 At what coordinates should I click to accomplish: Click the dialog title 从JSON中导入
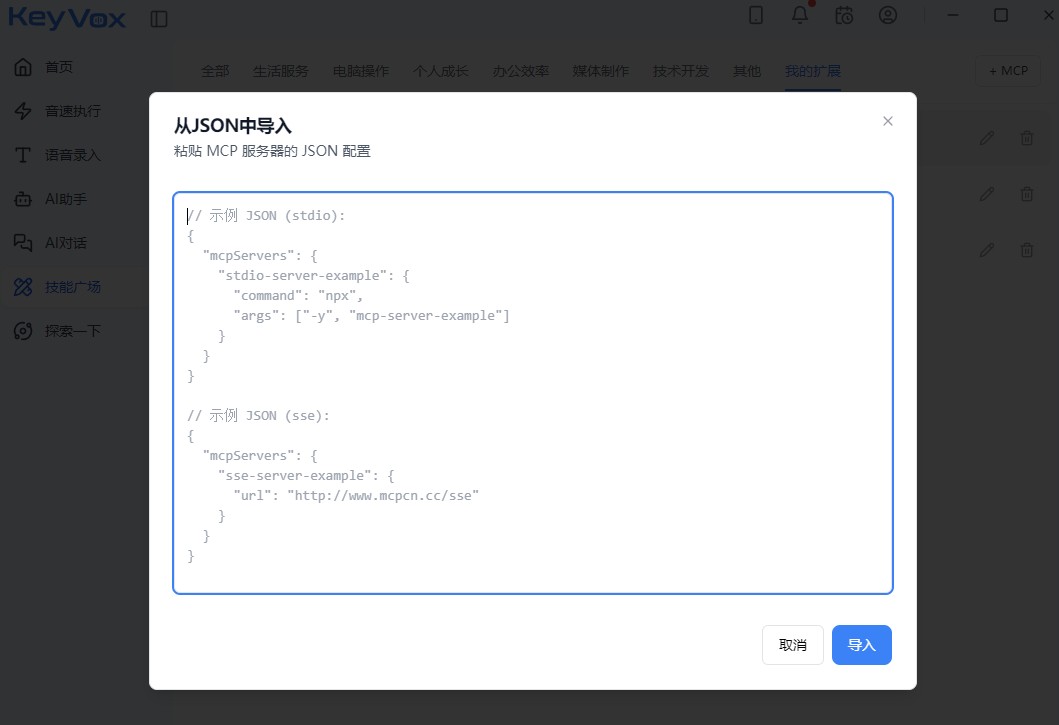coord(233,126)
